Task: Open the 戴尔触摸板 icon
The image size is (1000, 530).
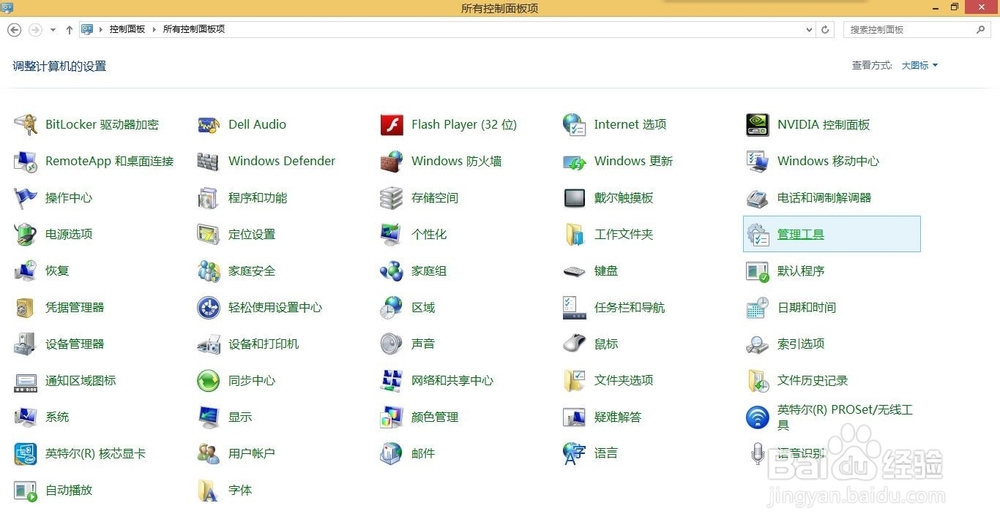Action: (x=575, y=198)
